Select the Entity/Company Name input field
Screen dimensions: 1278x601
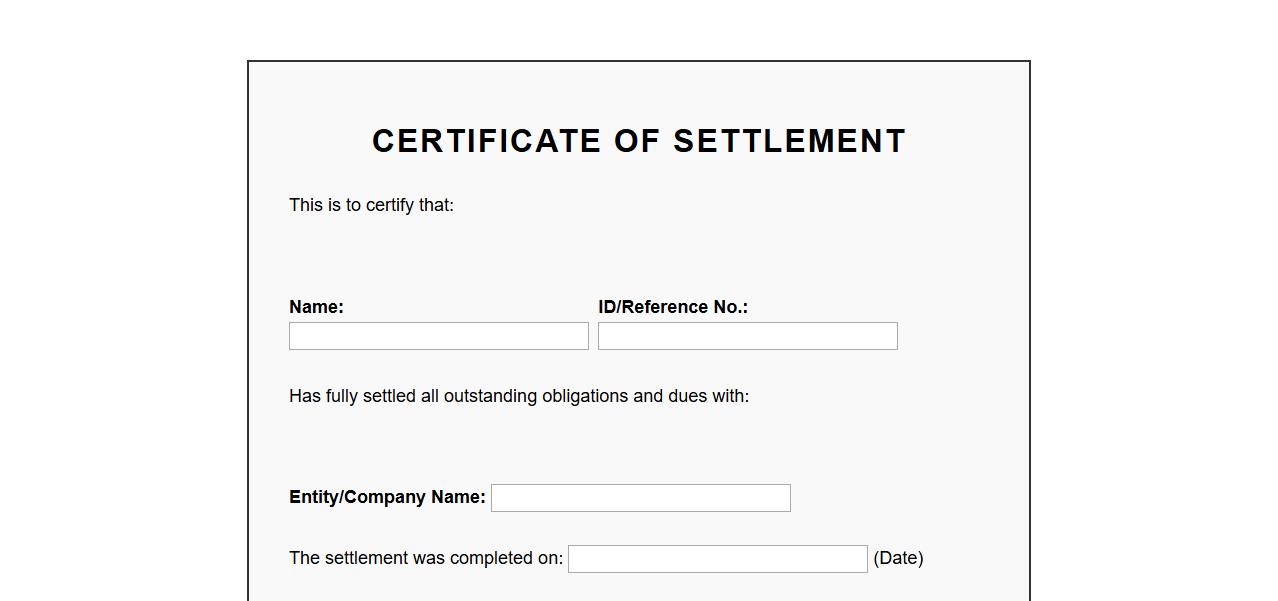point(640,498)
